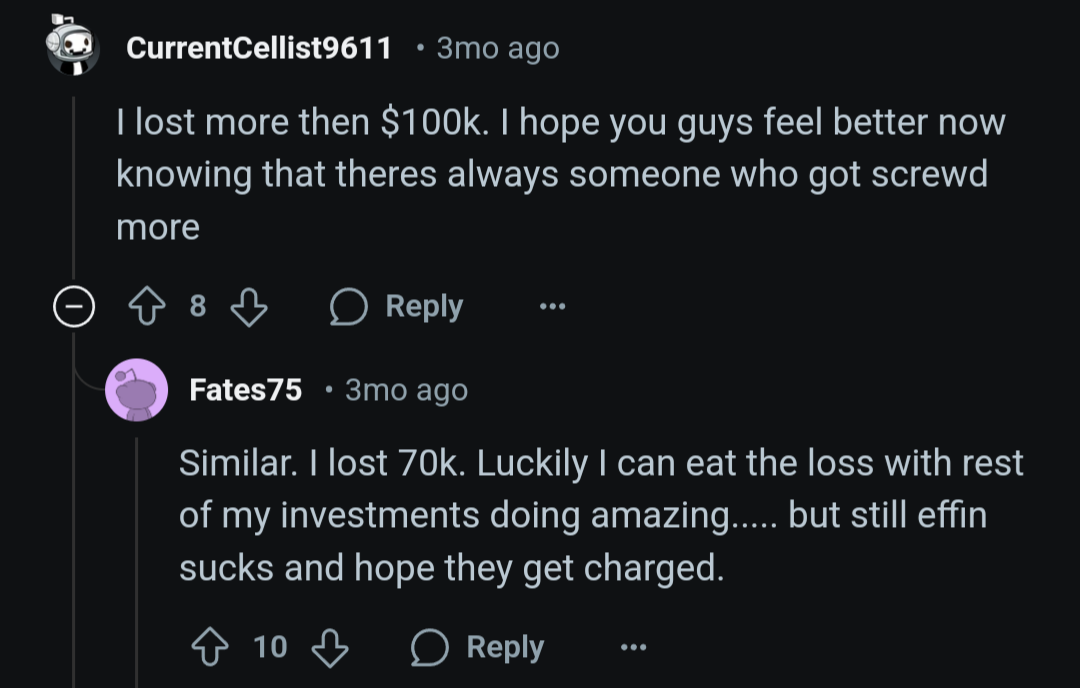Click the vote count 10 on Fates75's reply
Image resolution: width=1080 pixels, height=688 pixels.
click(x=270, y=648)
